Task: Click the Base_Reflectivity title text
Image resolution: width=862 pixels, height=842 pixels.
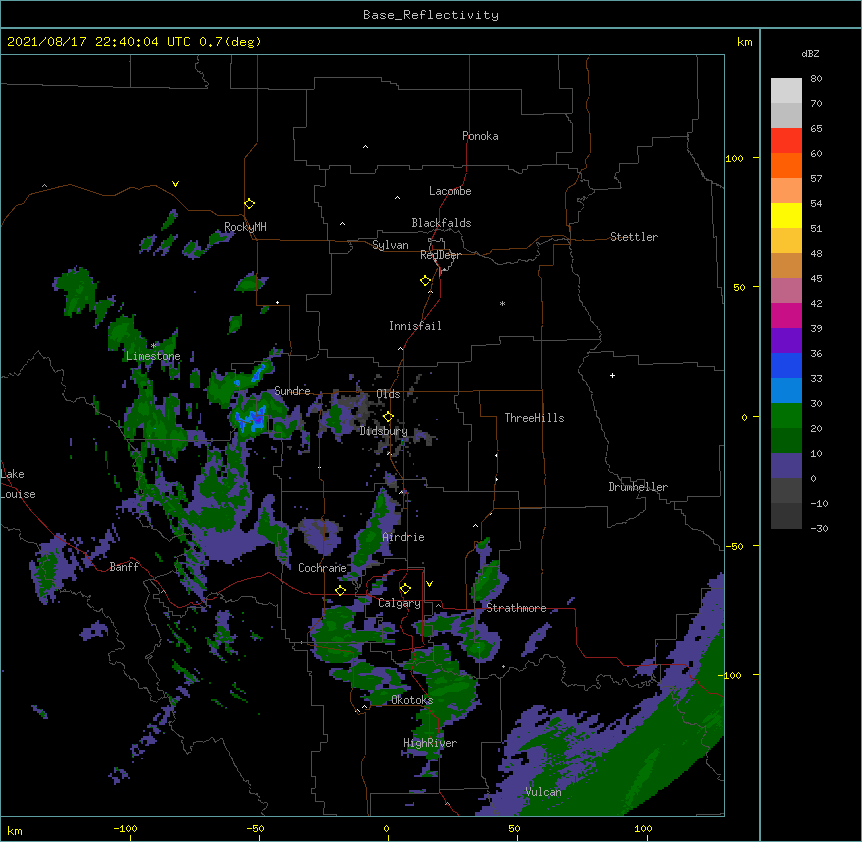Action: click(431, 15)
